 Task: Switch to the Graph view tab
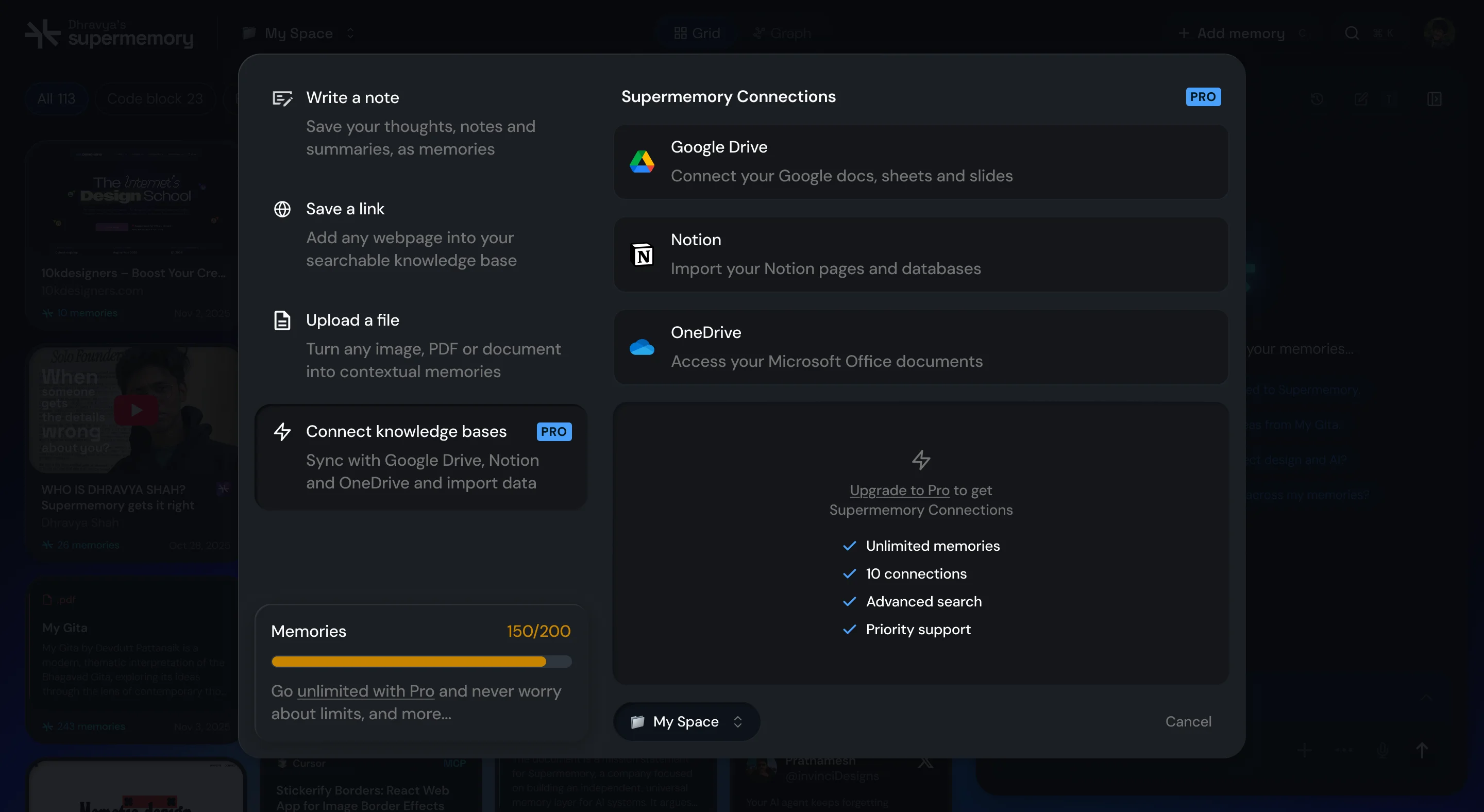coord(781,33)
